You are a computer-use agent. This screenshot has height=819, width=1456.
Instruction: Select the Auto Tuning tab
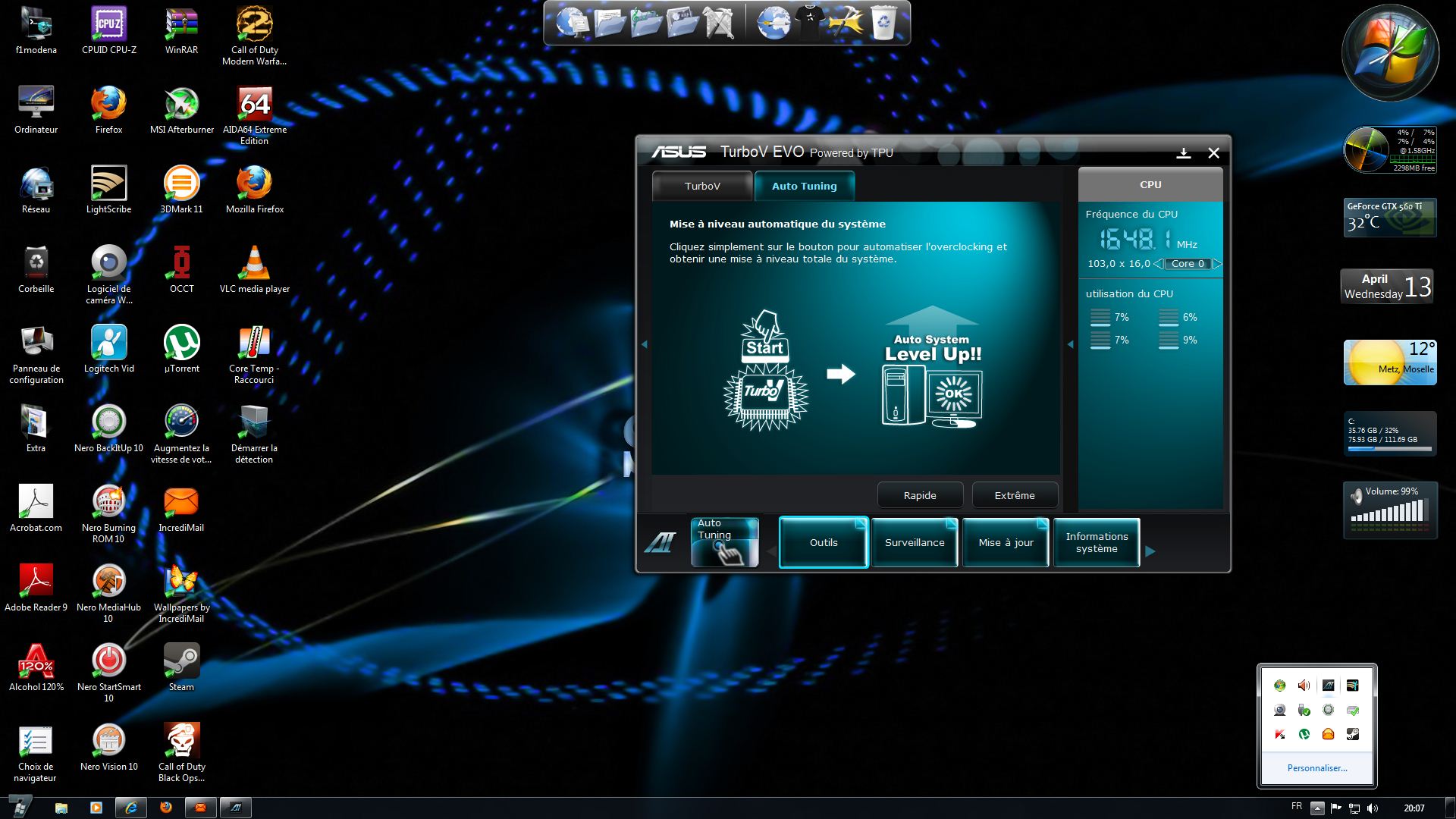804,186
